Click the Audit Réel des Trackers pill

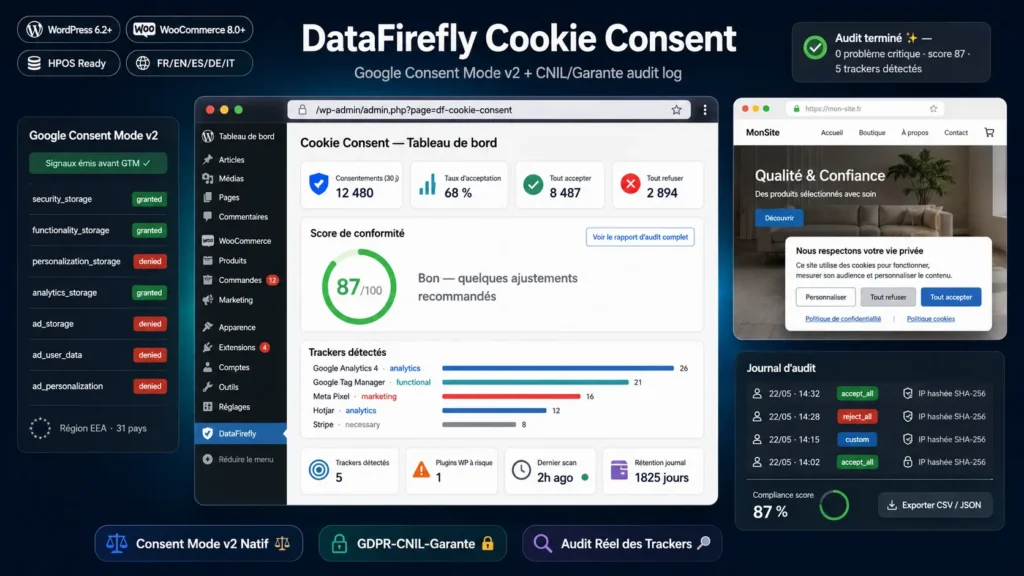point(622,543)
